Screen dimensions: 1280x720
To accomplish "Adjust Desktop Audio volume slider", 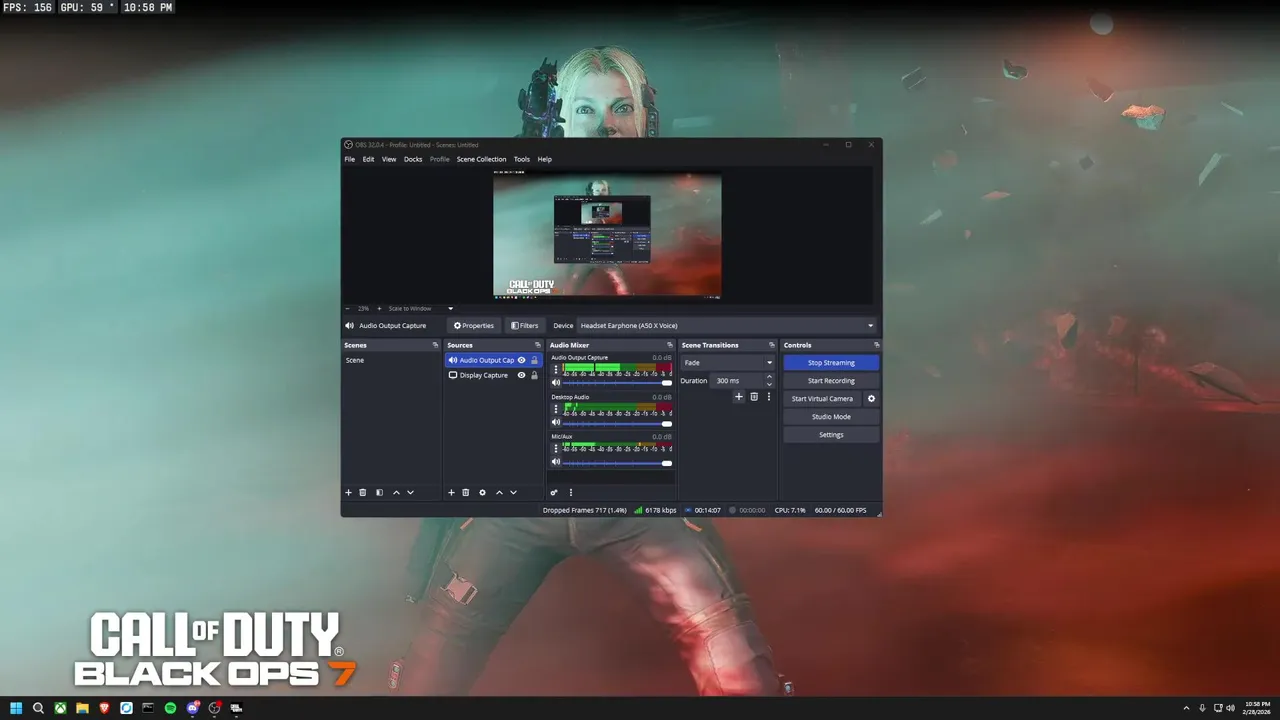I will (x=618, y=423).
